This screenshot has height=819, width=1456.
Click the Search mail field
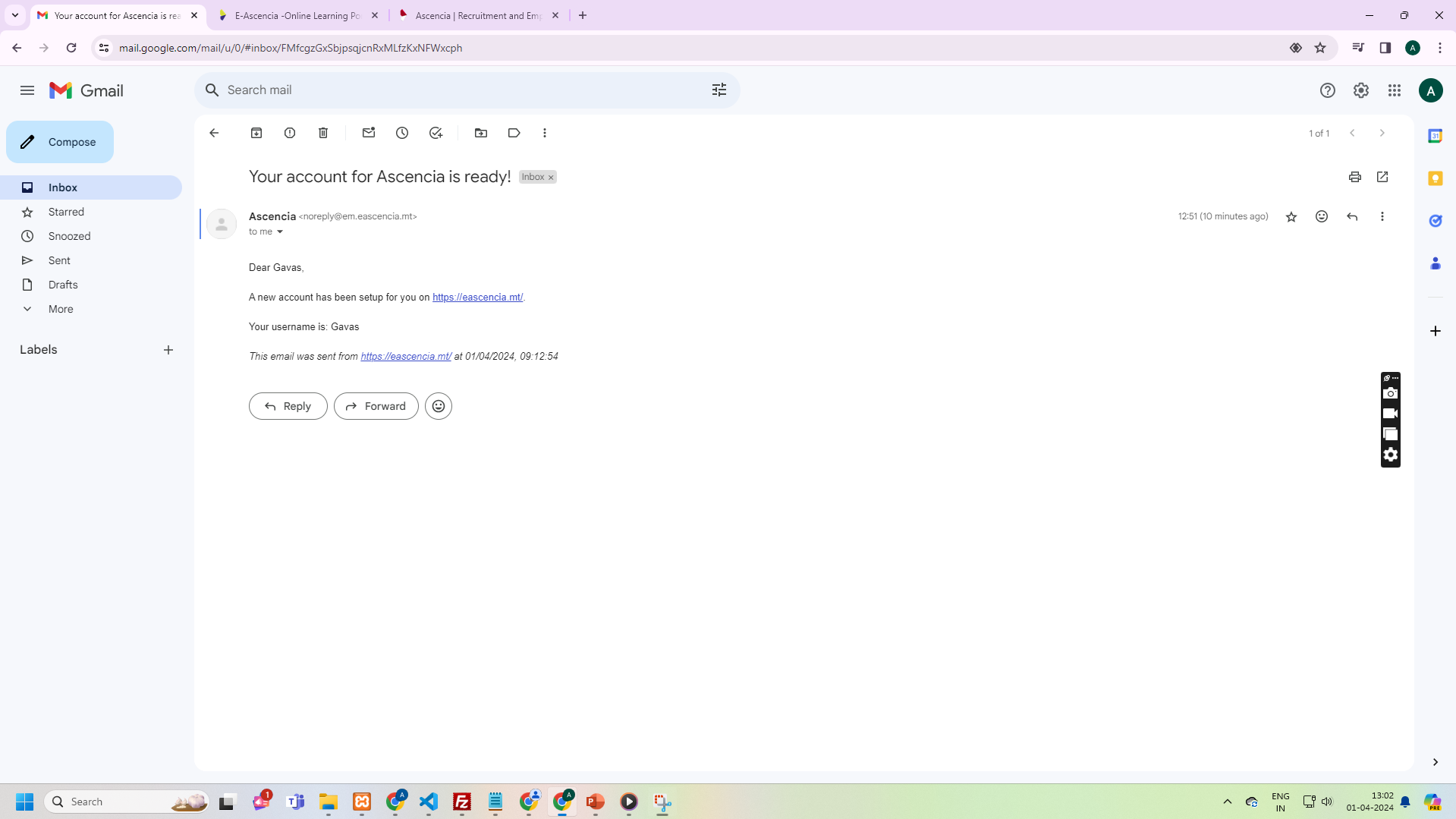(x=455, y=90)
